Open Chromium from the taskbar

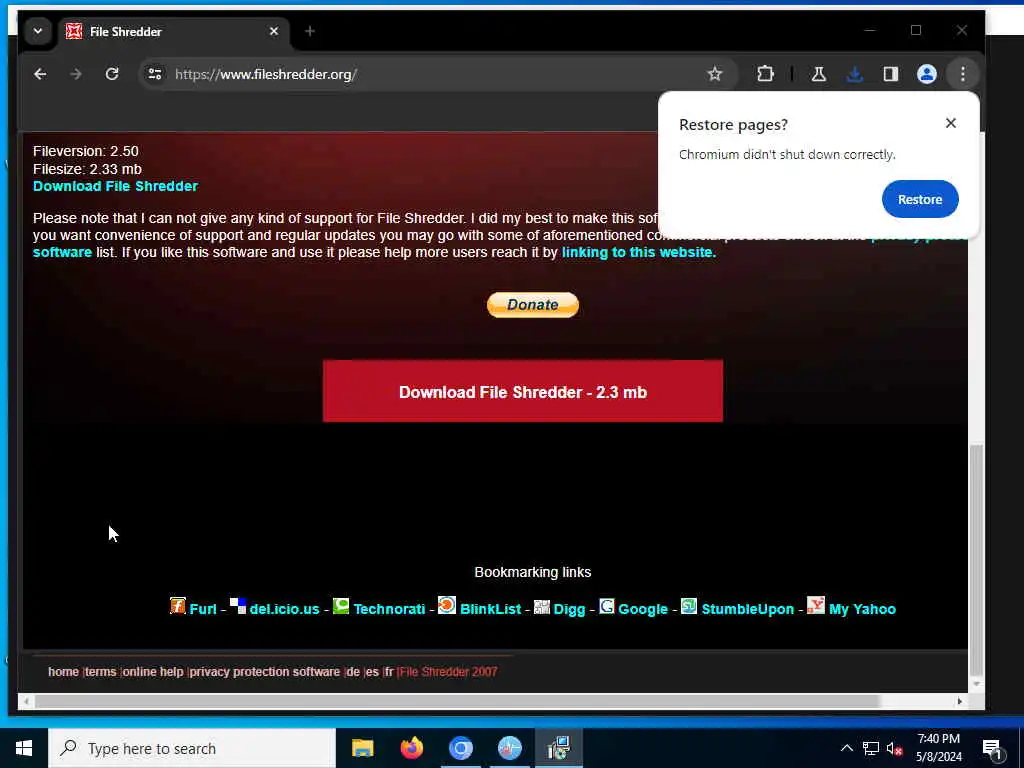pos(460,748)
